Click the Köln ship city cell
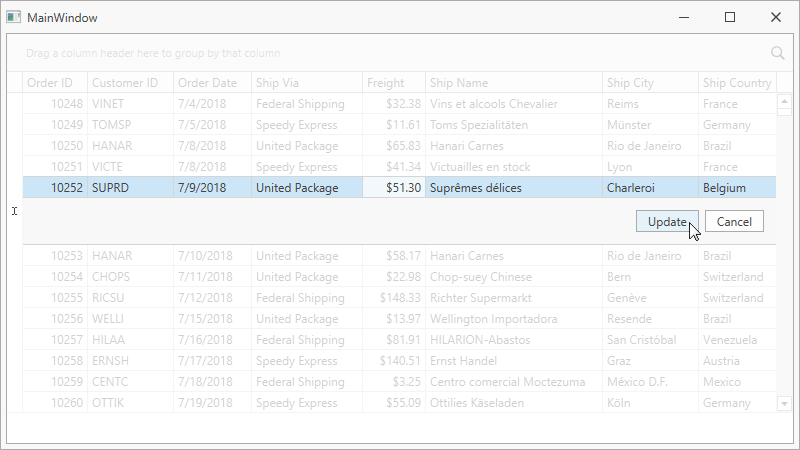The width and height of the screenshot is (800, 450). [x=651, y=403]
